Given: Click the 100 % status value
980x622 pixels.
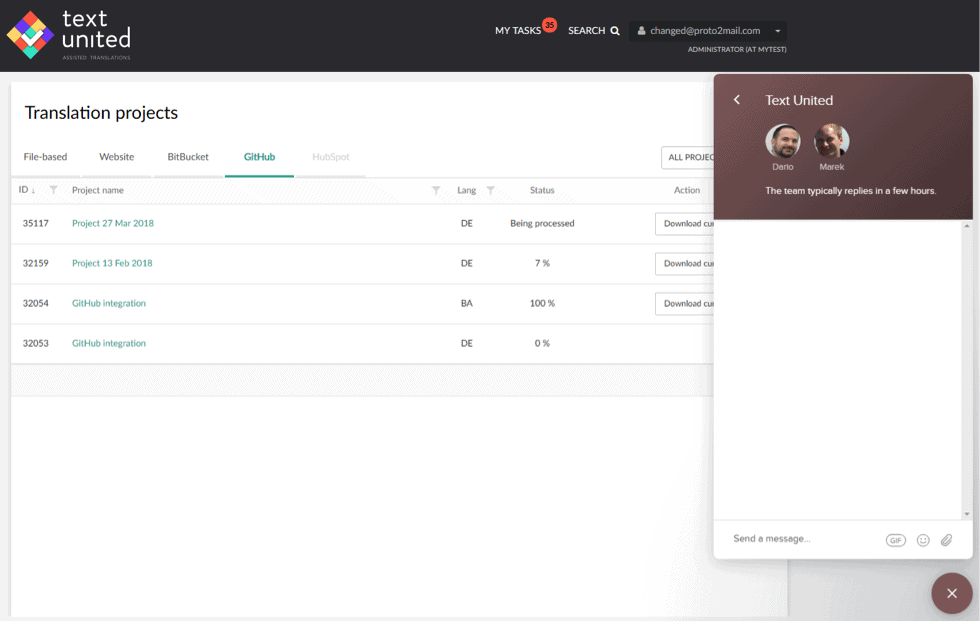Looking at the screenshot, I should coord(542,303).
